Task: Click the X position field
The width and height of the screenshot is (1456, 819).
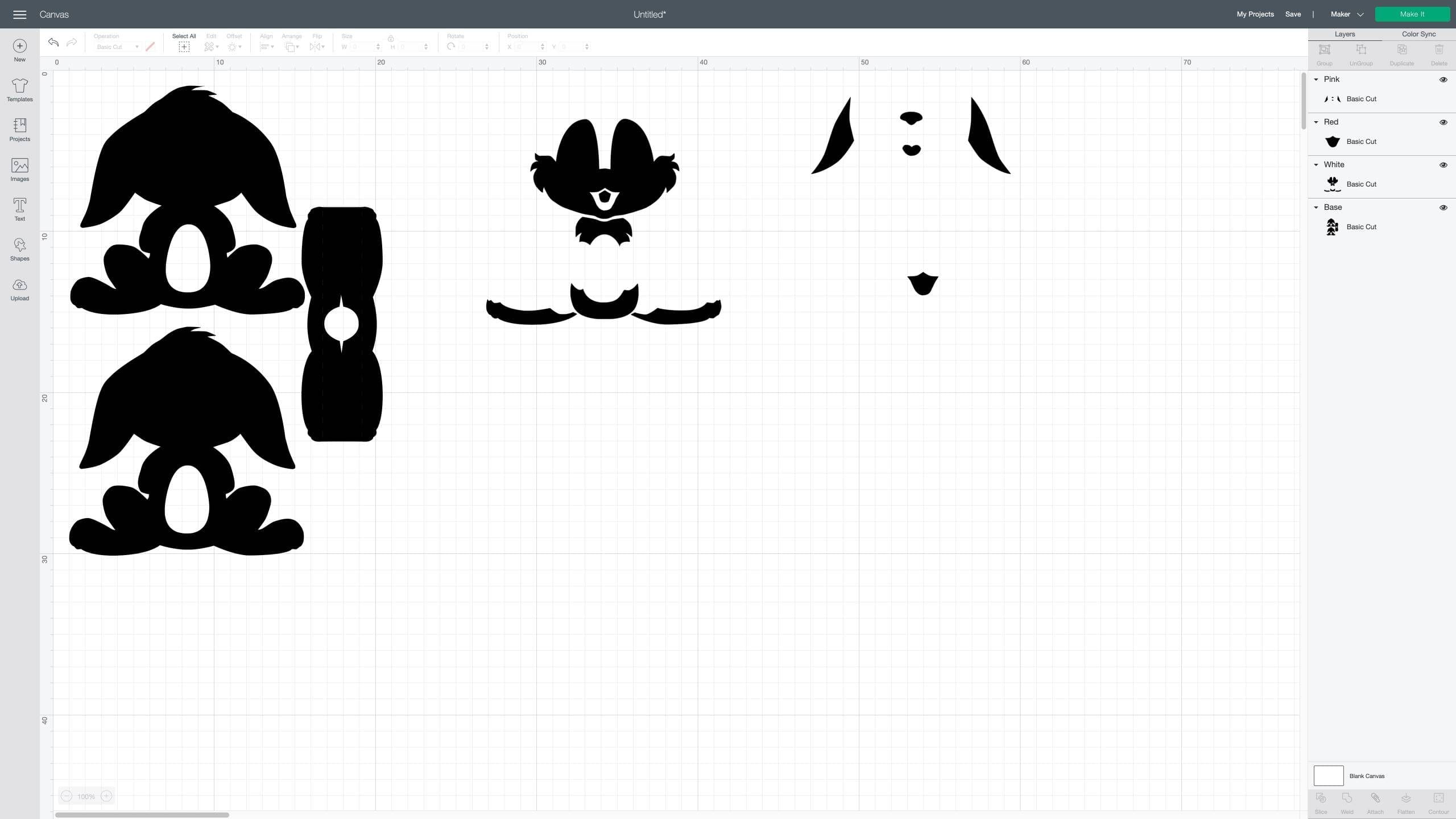Action: click(530, 47)
